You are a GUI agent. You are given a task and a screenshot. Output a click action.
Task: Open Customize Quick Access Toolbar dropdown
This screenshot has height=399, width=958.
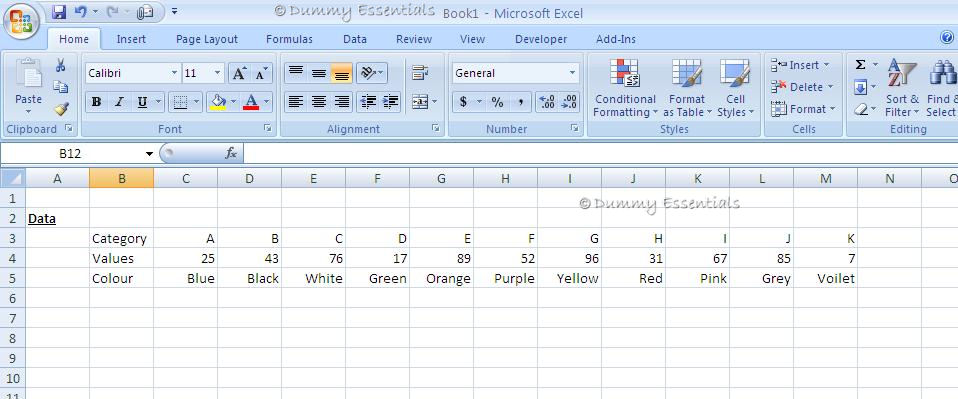pyautogui.click(x=175, y=12)
